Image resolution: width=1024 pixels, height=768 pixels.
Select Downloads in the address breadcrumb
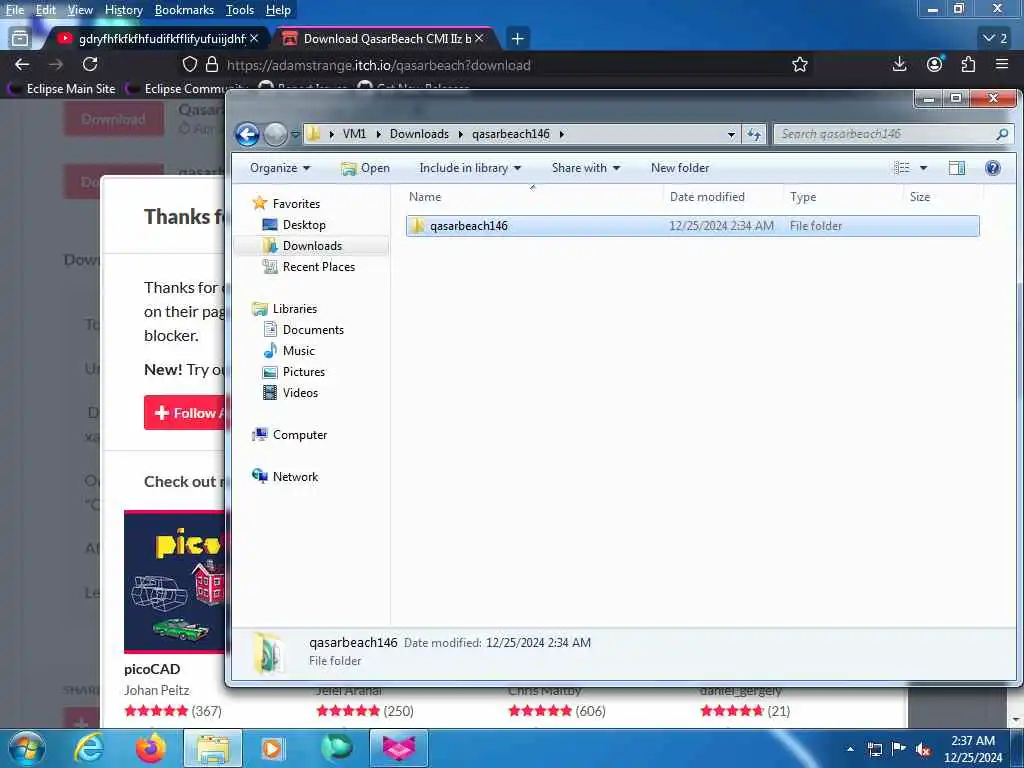pos(419,134)
